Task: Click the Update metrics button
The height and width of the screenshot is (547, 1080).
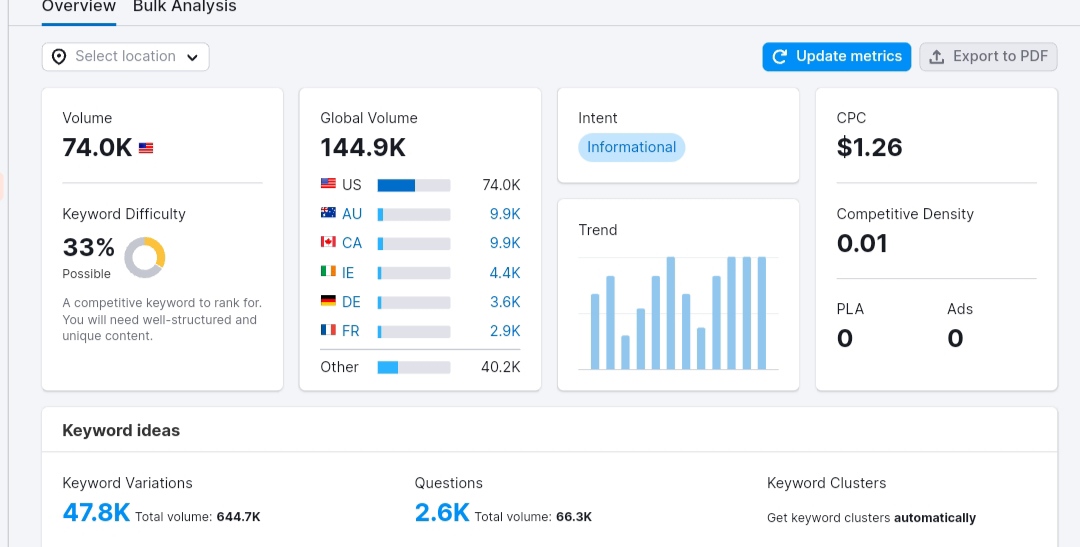Action: point(837,56)
